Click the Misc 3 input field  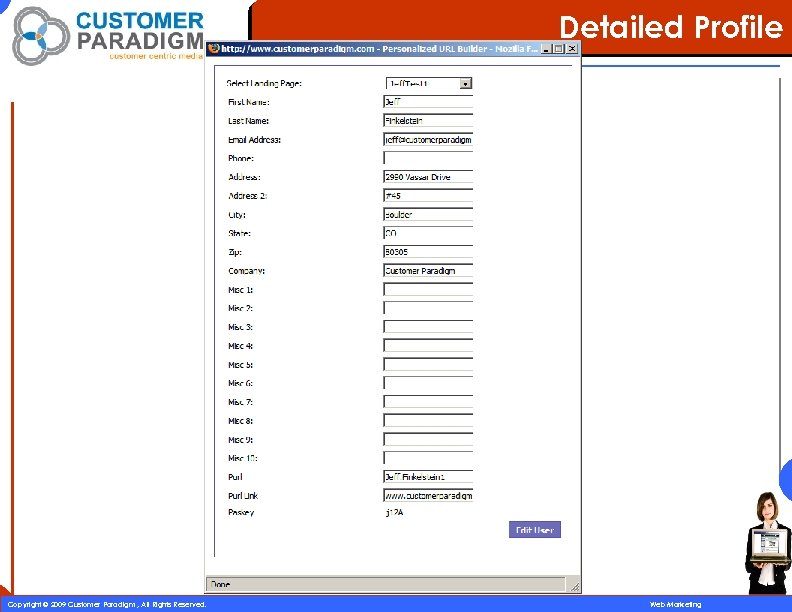click(428, 326)
